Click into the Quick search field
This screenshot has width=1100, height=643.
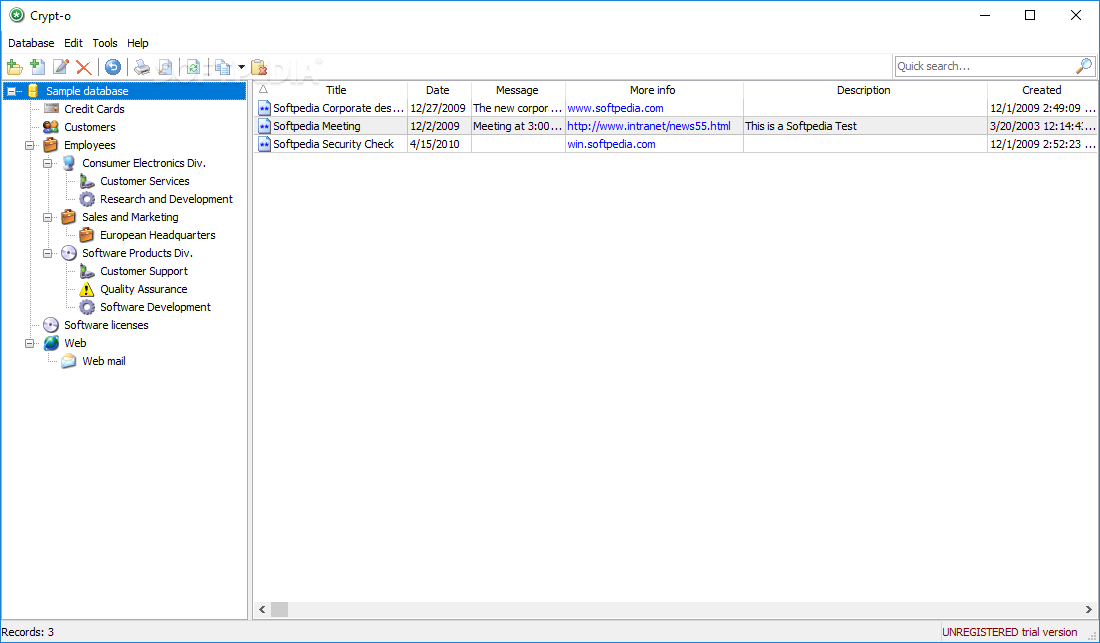(x=985, y=66)
